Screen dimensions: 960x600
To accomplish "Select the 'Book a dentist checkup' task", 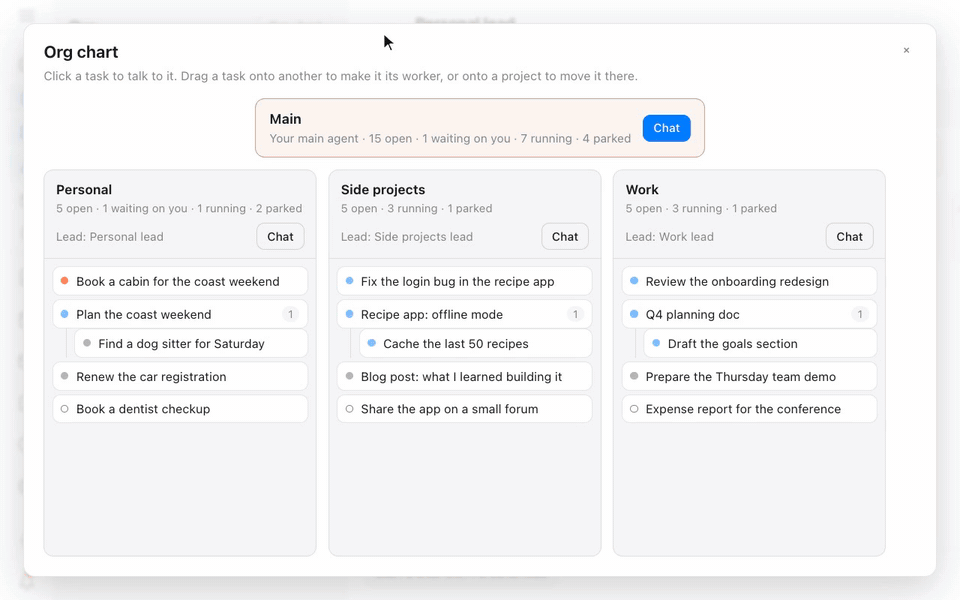I will [x=180, y=409].
